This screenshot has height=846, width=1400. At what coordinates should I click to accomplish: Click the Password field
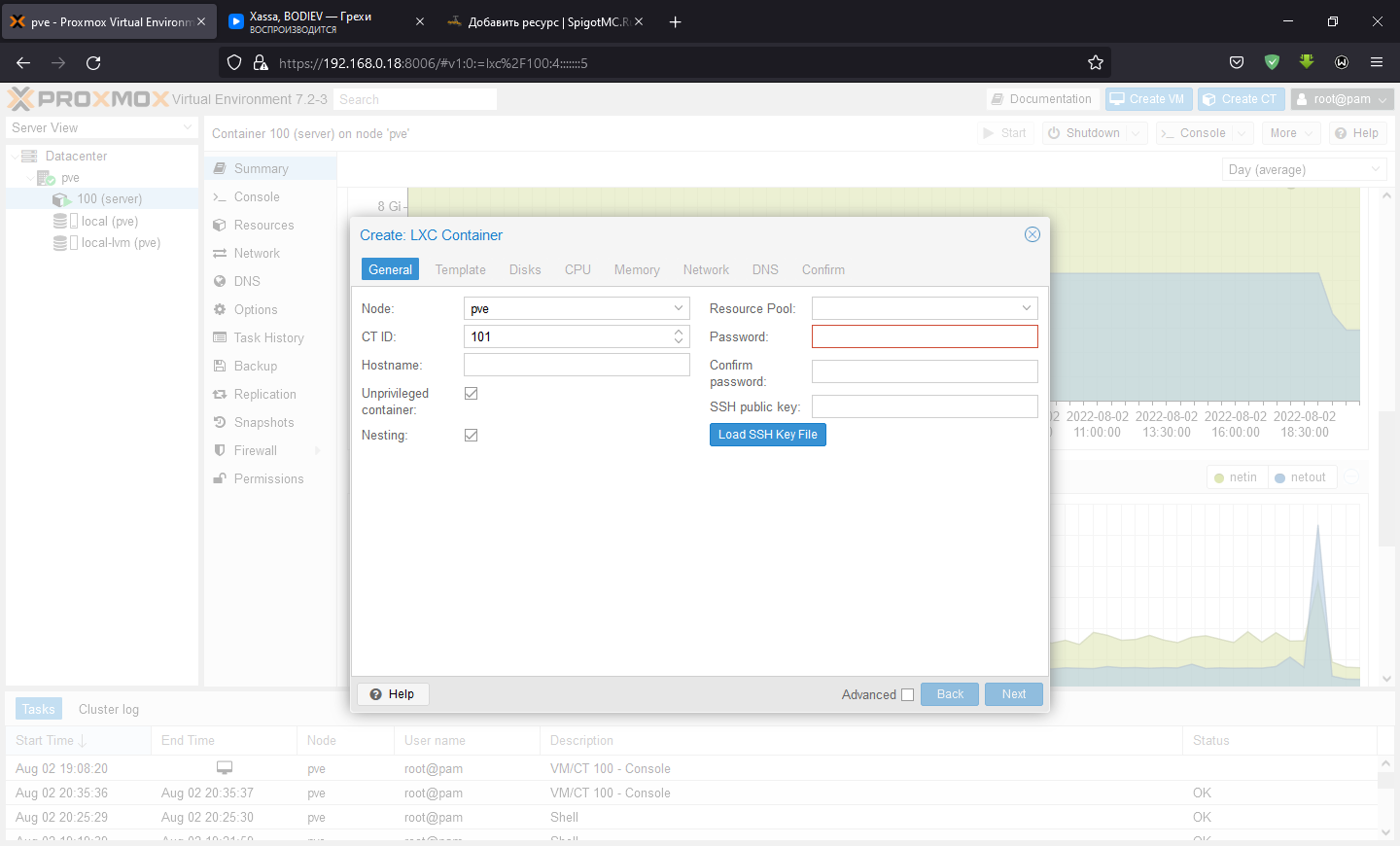[925, 336]
